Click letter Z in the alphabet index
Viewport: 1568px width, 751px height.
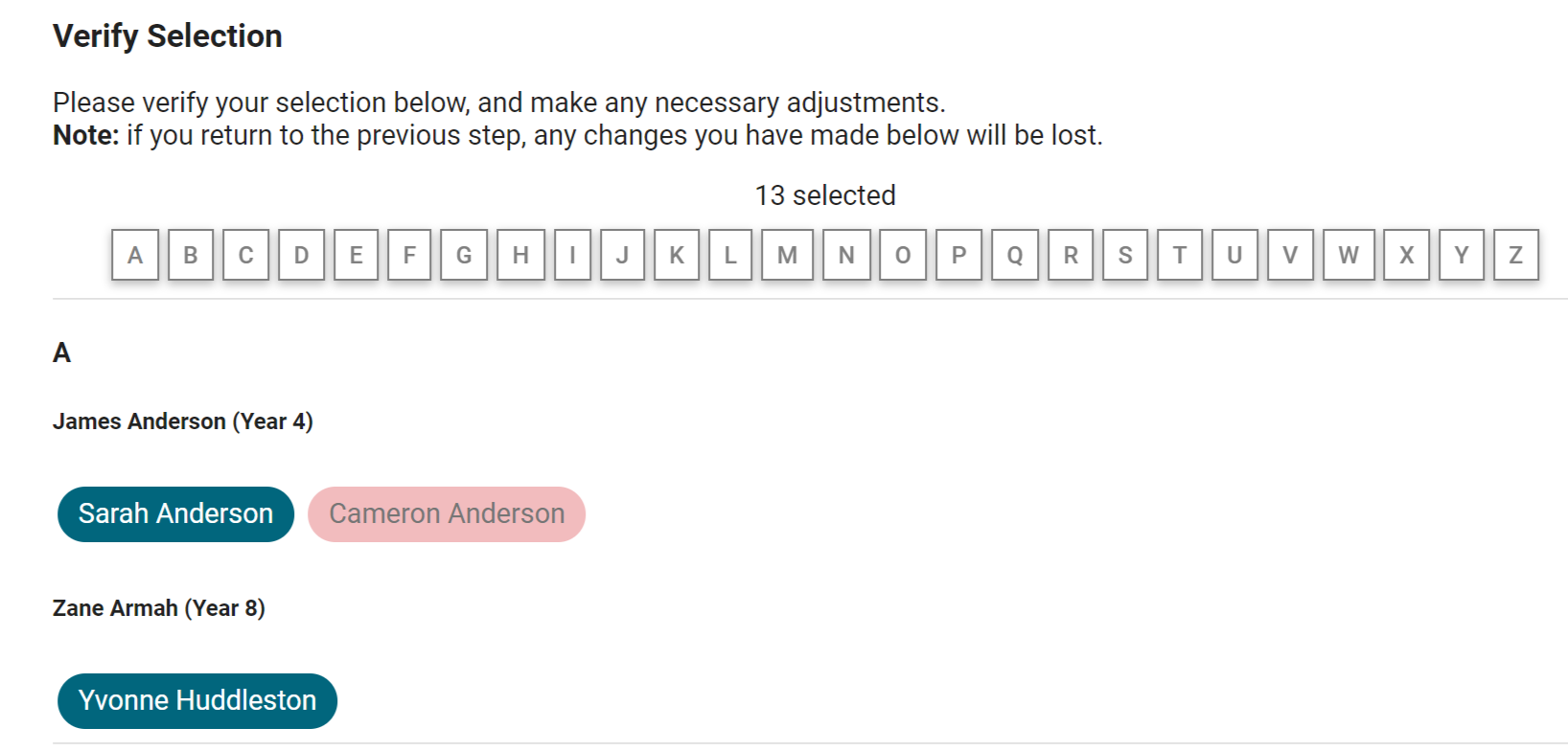pyautogui.click(x=1516, y=255)
